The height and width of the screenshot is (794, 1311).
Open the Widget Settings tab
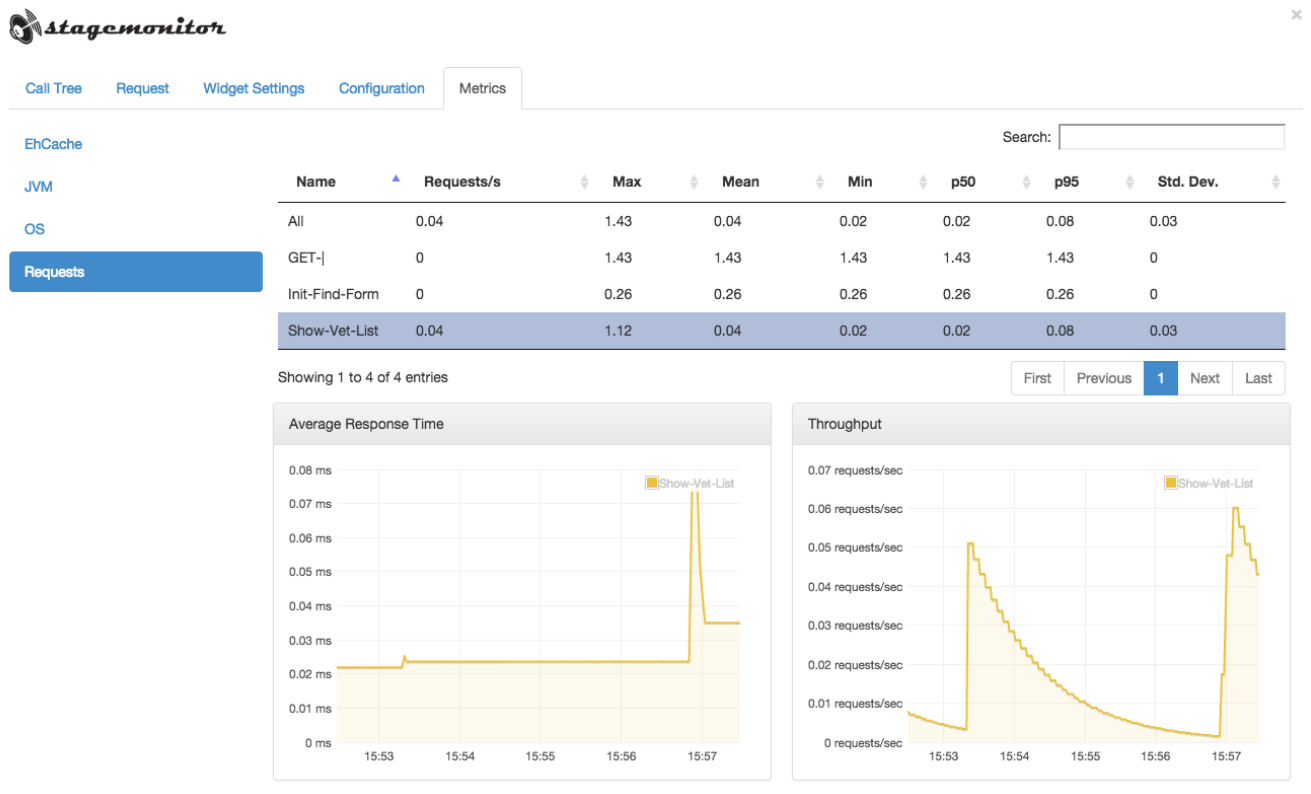click(254, 88)
